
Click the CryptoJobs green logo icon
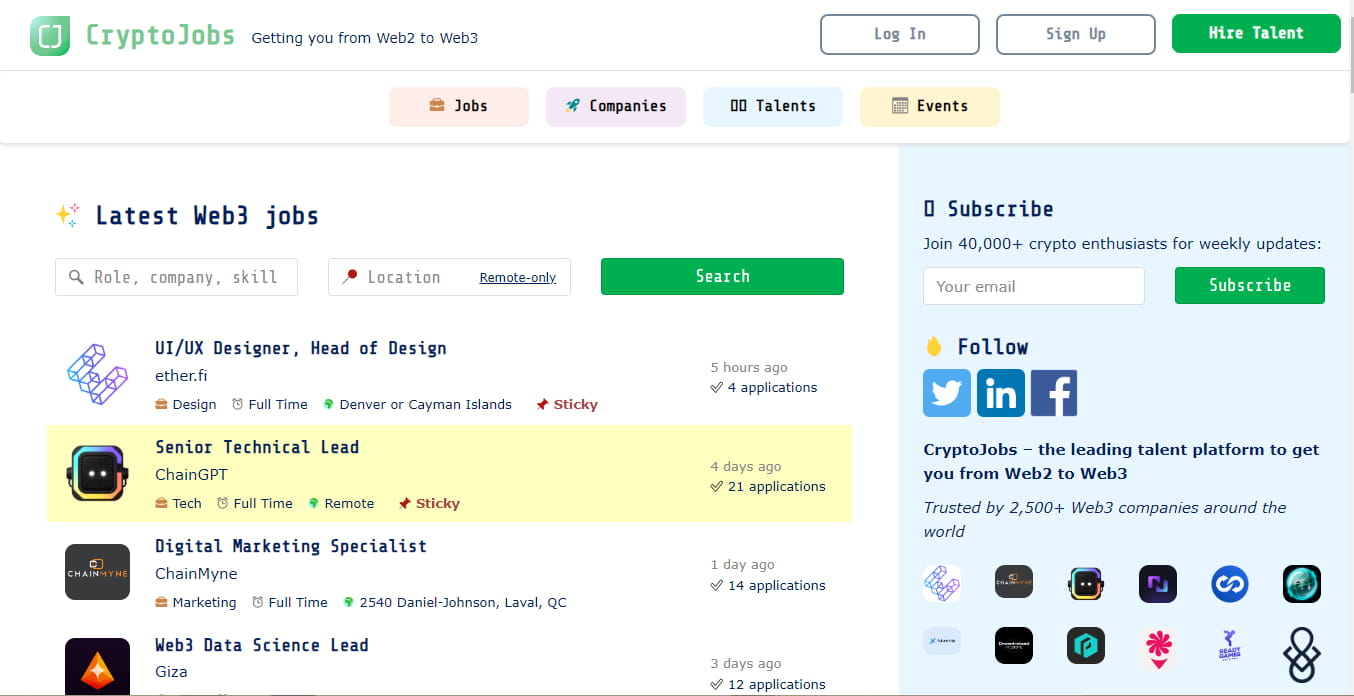pos(50,36)
